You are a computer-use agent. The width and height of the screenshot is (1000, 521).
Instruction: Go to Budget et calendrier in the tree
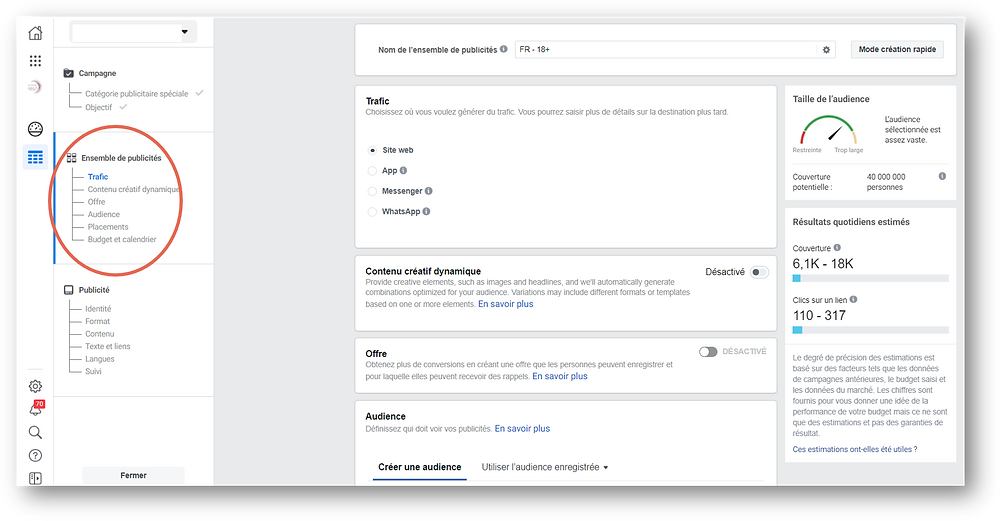122,240
